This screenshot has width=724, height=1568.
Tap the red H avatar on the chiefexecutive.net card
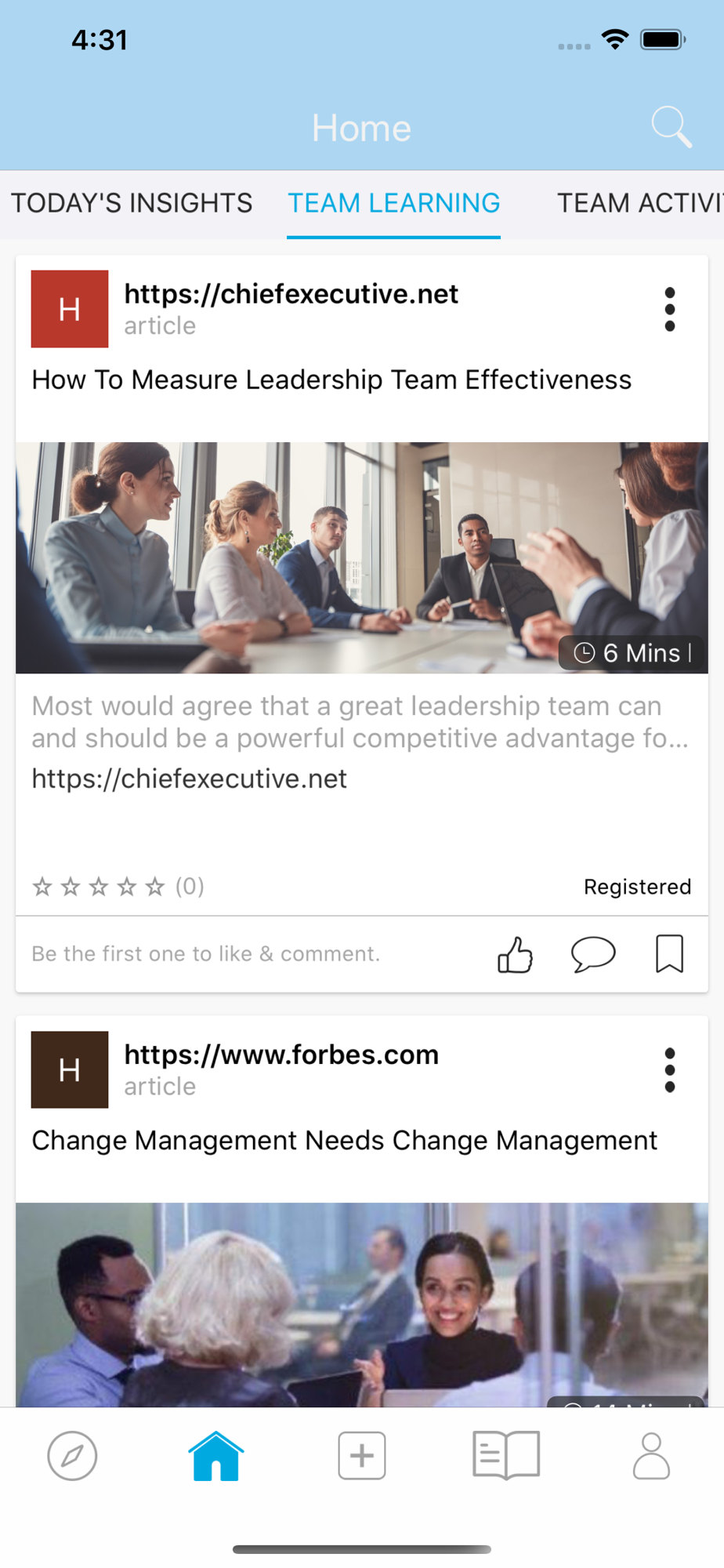[70, 309]
